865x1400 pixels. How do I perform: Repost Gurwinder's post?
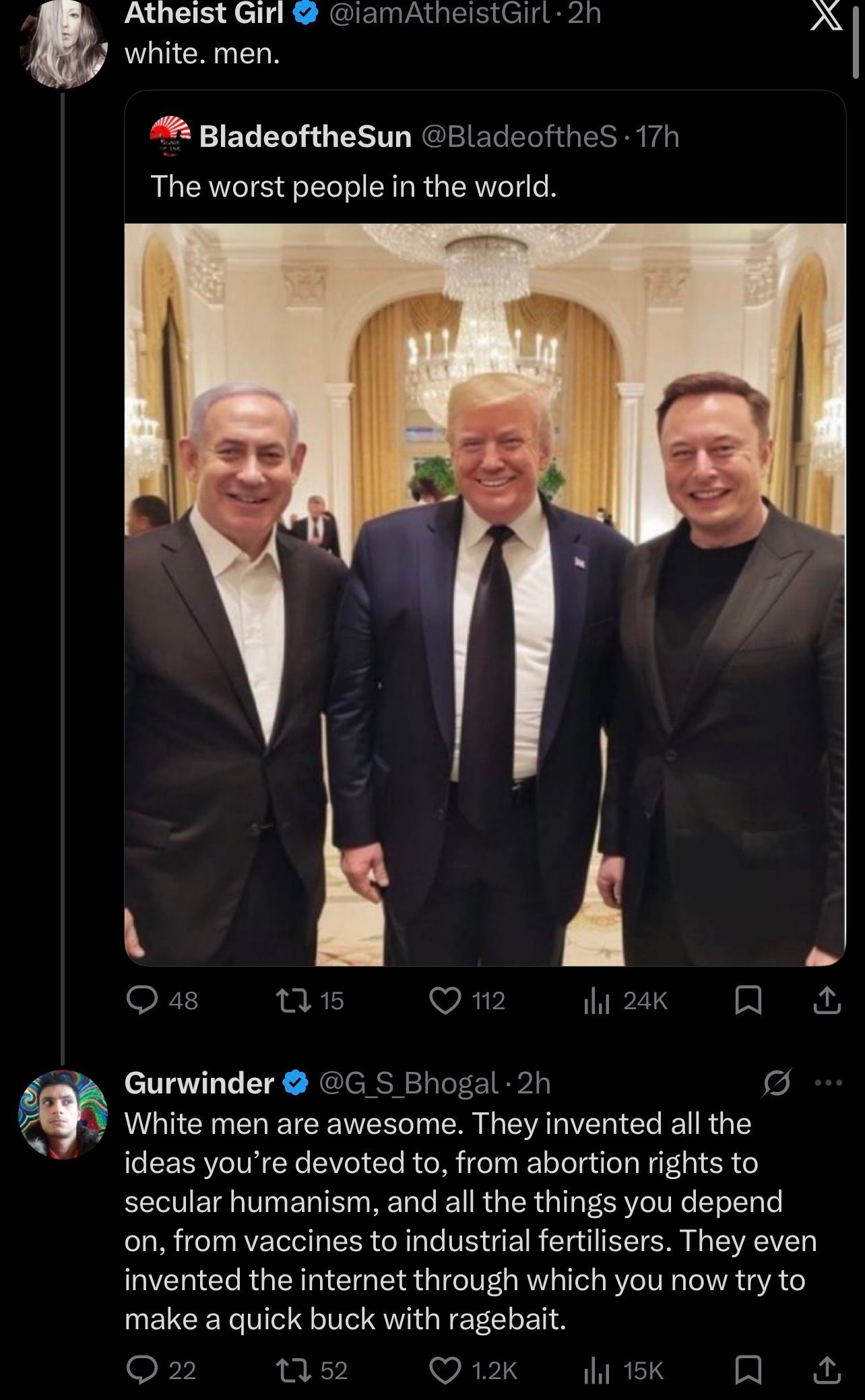pyautogui.click(x=296, y=1370)
